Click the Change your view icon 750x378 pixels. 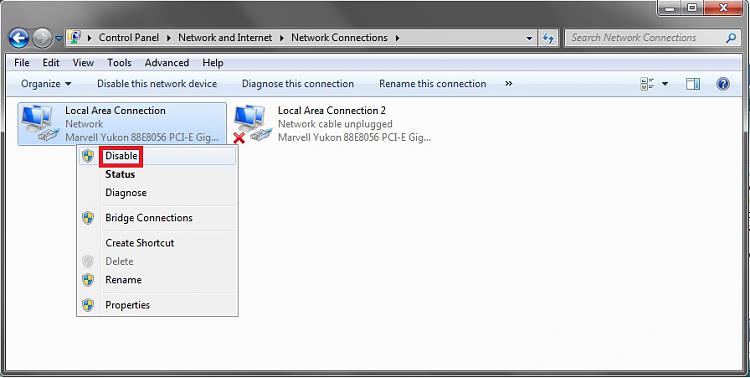point(647,84)
